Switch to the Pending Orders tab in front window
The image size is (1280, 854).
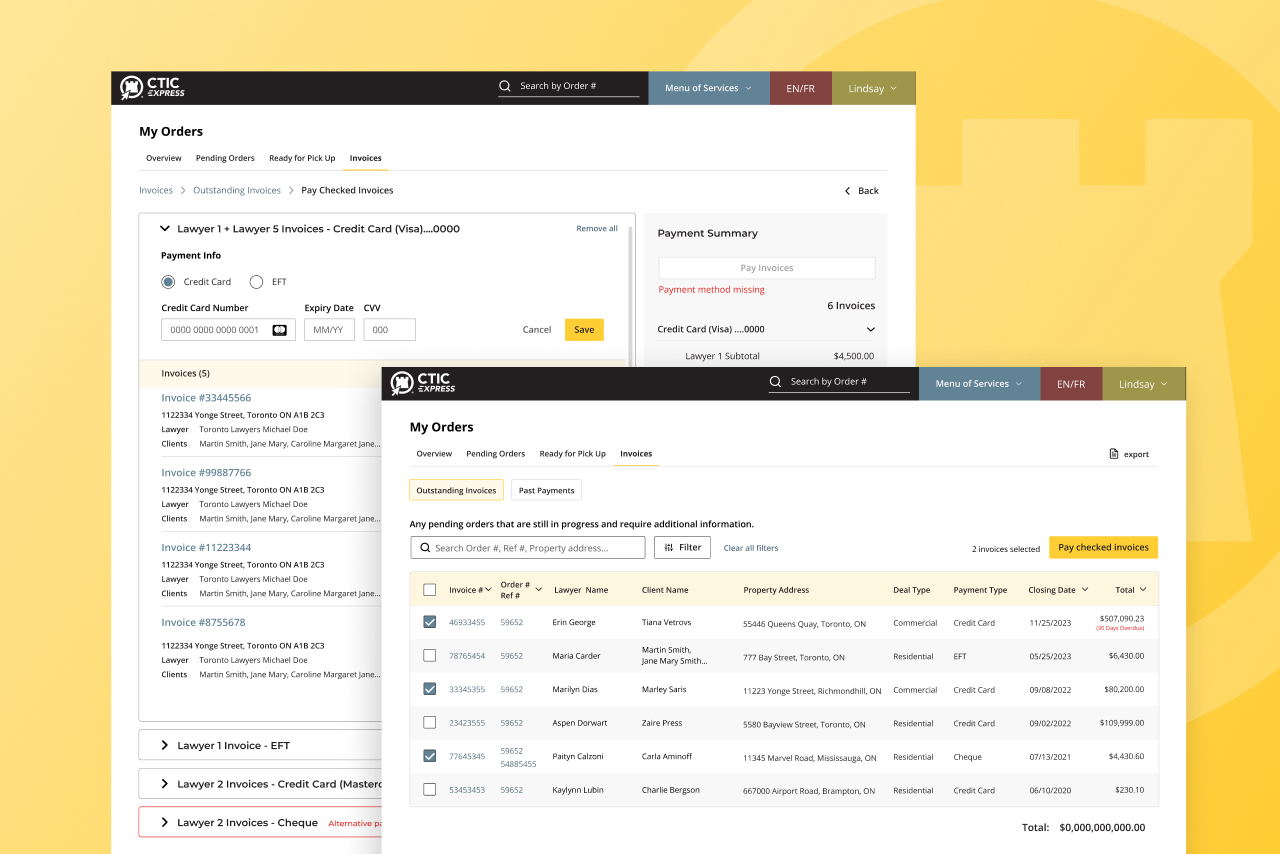click(x=495, y=454)
